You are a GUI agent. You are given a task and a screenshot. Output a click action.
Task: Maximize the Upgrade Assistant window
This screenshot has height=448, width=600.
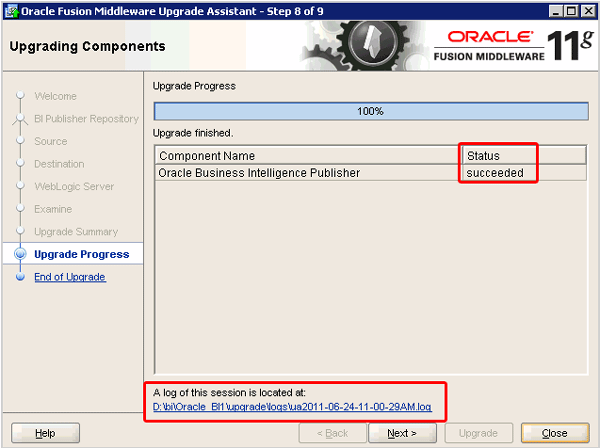pos(571,11)
